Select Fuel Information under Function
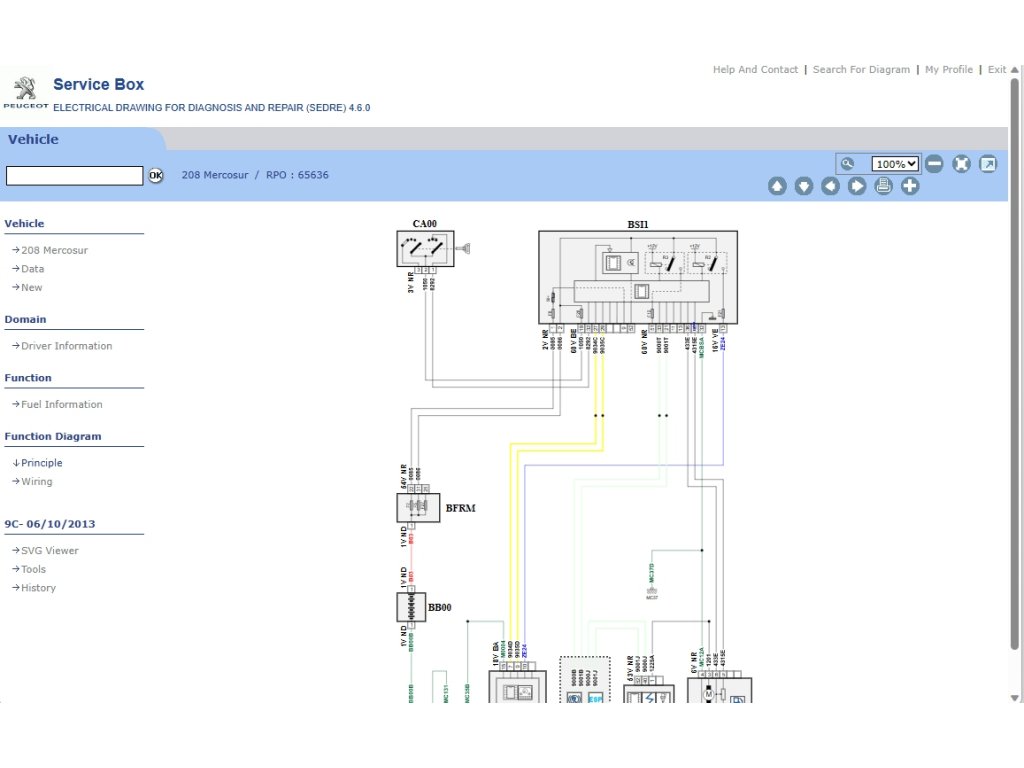 click(61, 405)
